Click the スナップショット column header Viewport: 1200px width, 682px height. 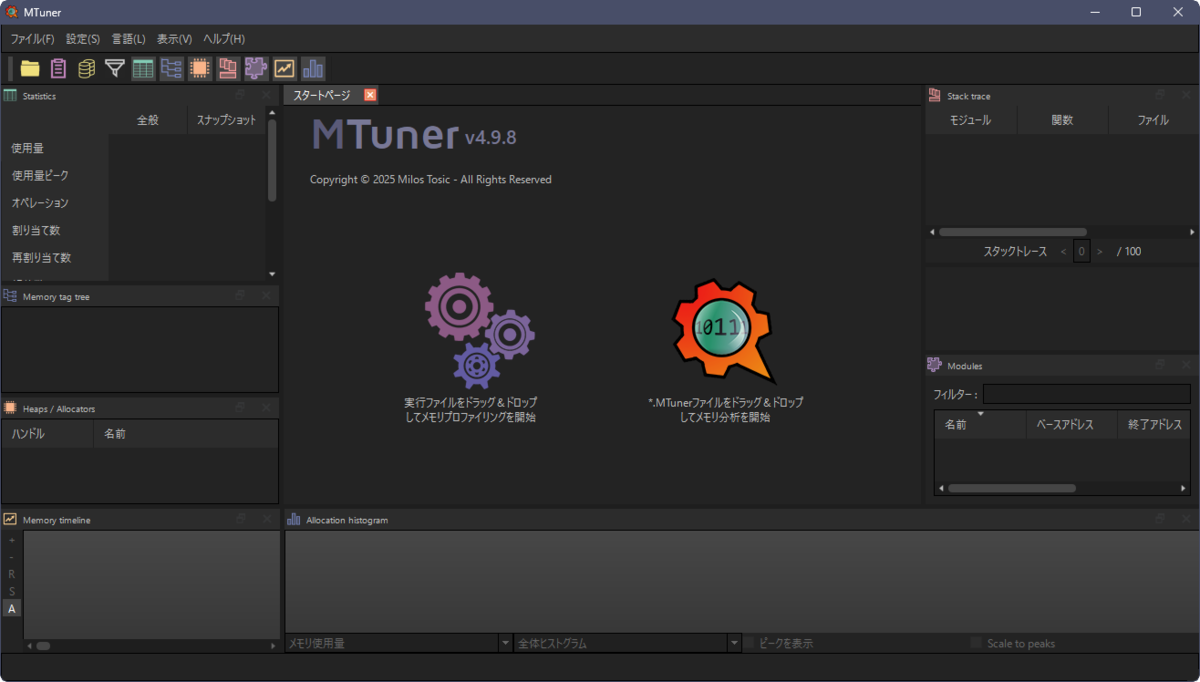226,120
